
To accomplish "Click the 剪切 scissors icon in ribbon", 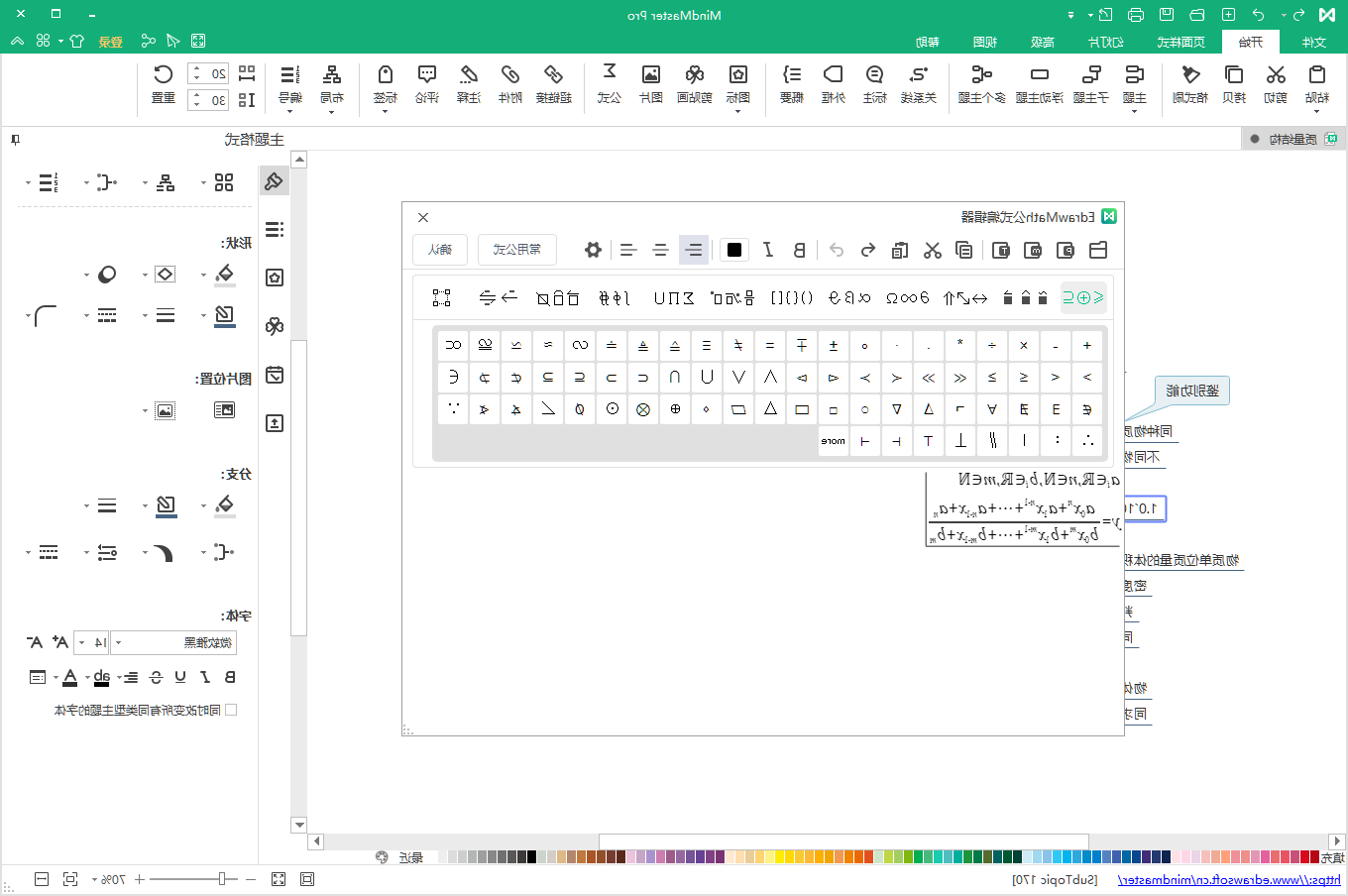I will (1275, 75).
